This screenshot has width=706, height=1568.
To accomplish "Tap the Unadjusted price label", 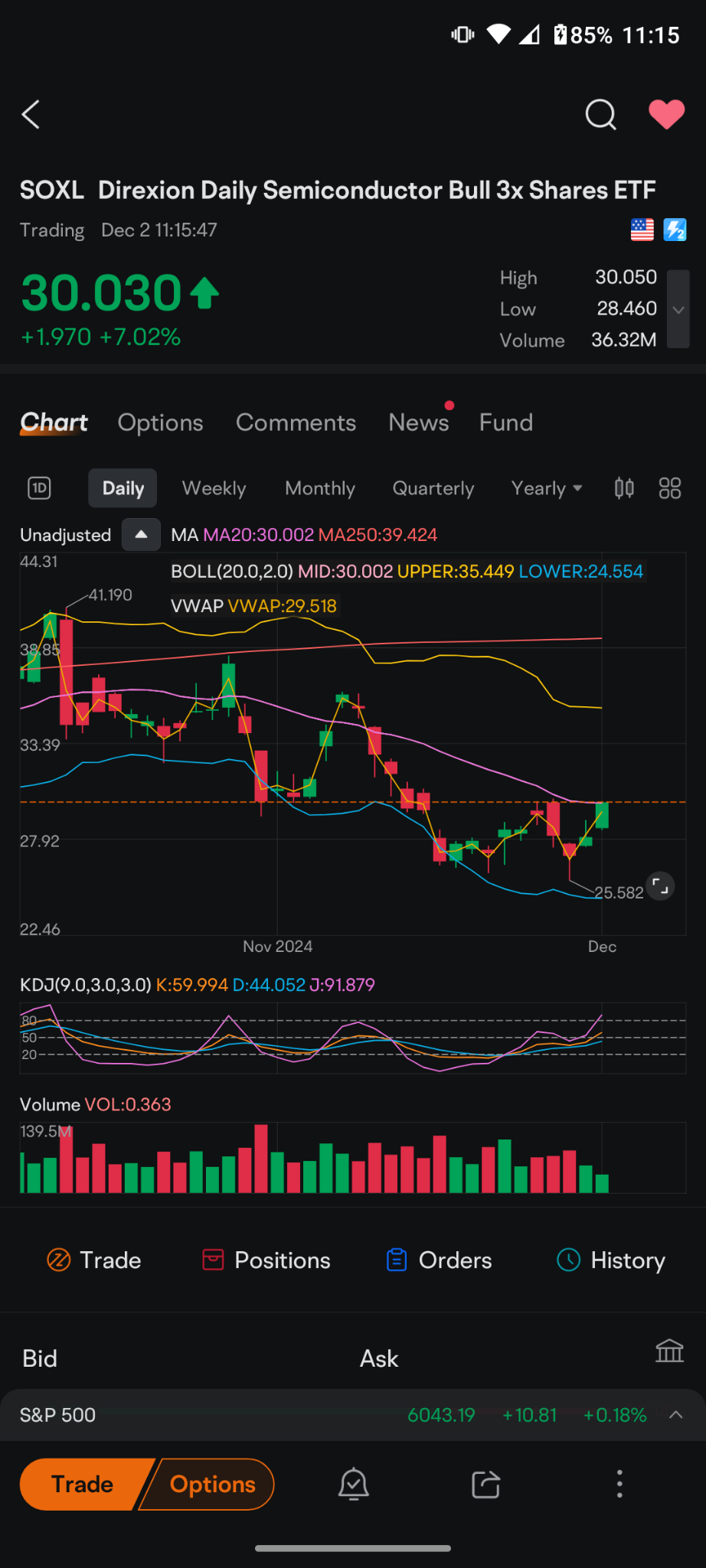I will (x=65, y=535).
